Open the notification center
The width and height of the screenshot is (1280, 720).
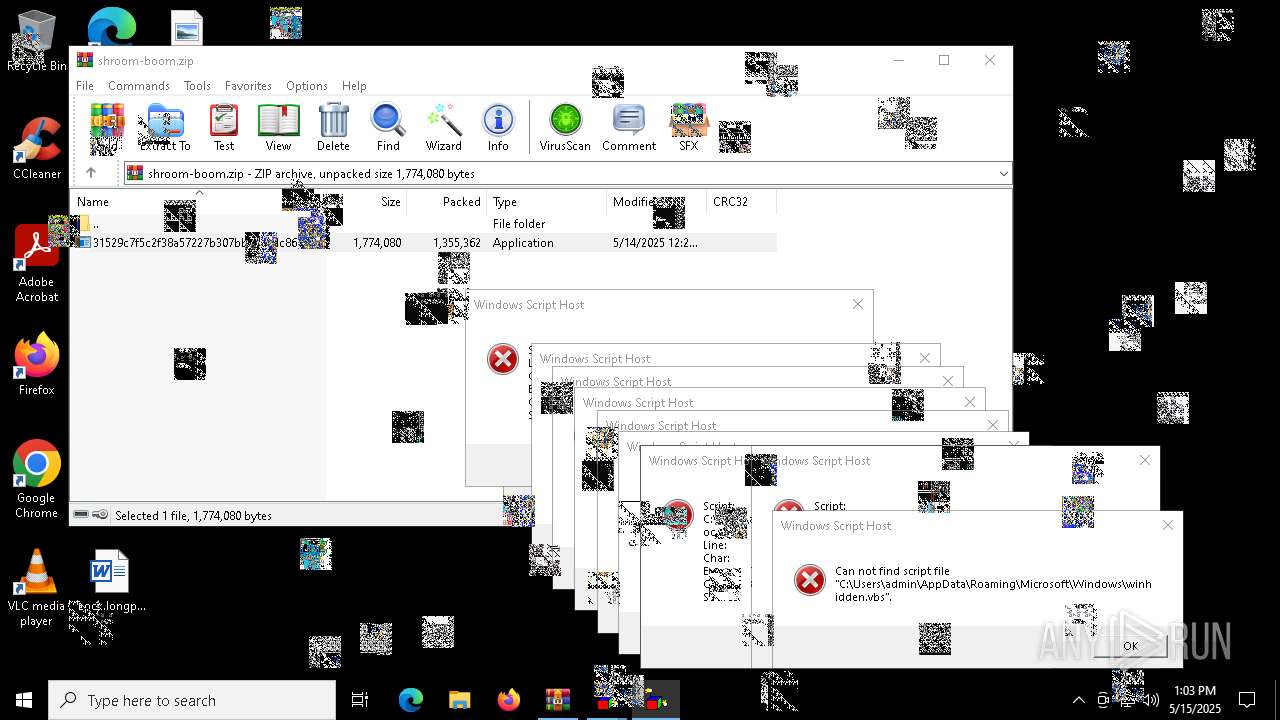click(x=1247, y=700)
